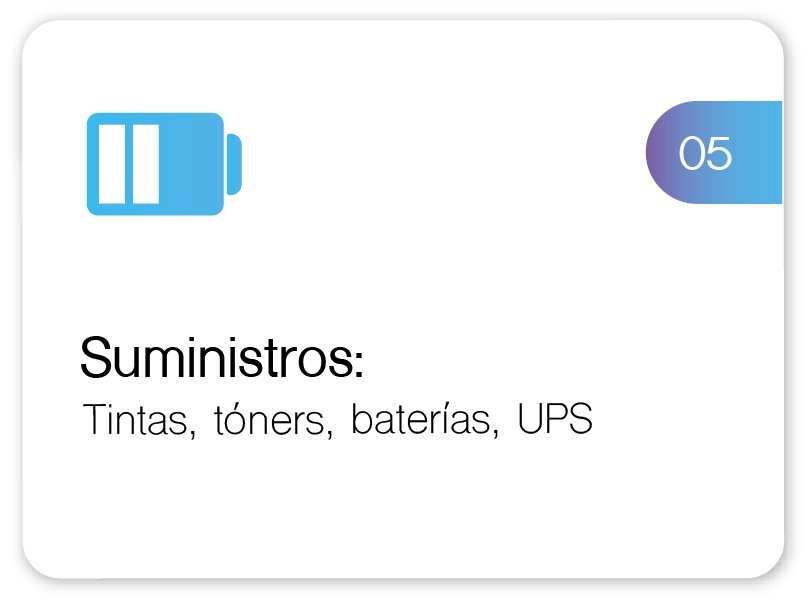Click the word tóners
Viewport: 809px width, 603px height.
[x=272, y=421]
